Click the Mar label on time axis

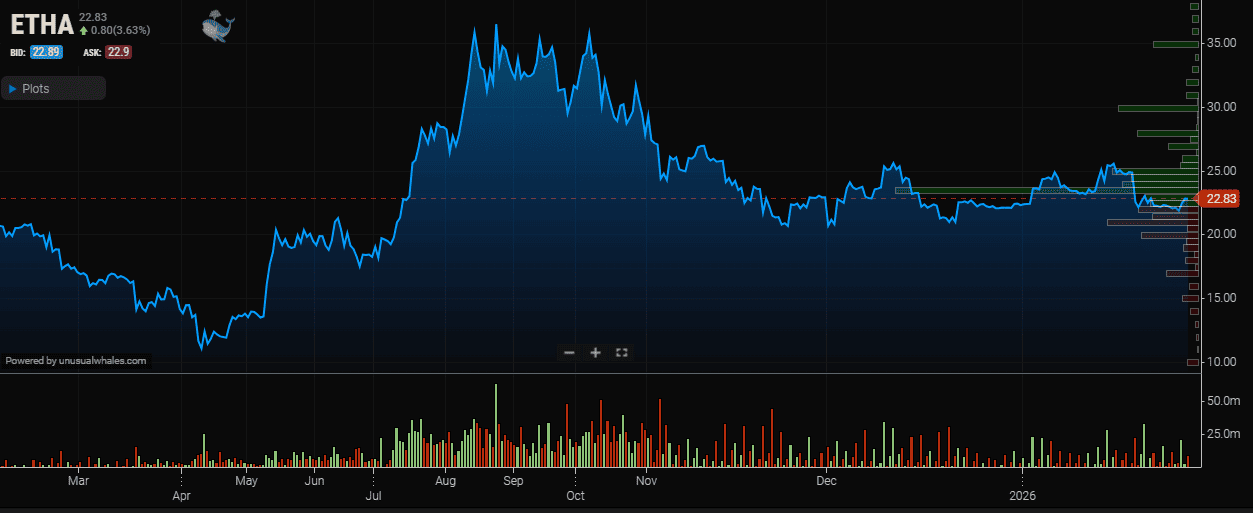click(78, 481)
